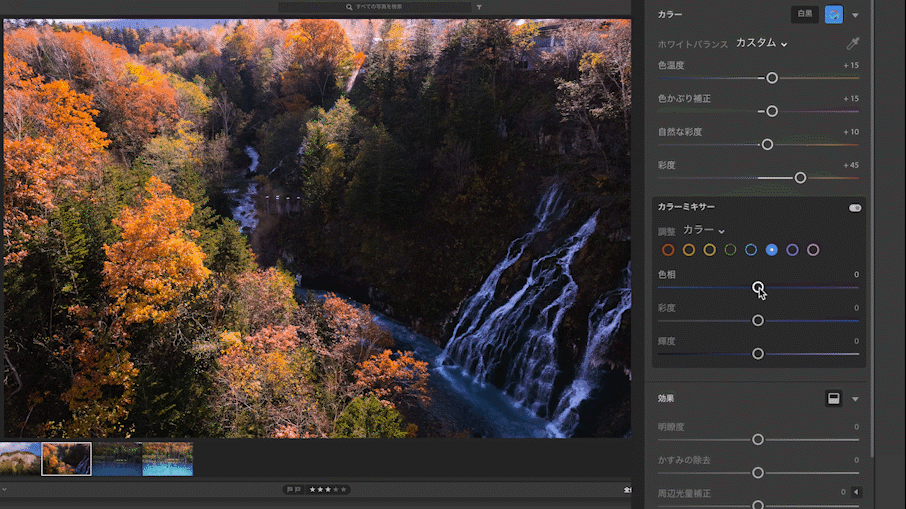906x509 pixels.
Task: Open the ホワイトバランス カスタム dropdown
Action: click(x=762, y=43)
